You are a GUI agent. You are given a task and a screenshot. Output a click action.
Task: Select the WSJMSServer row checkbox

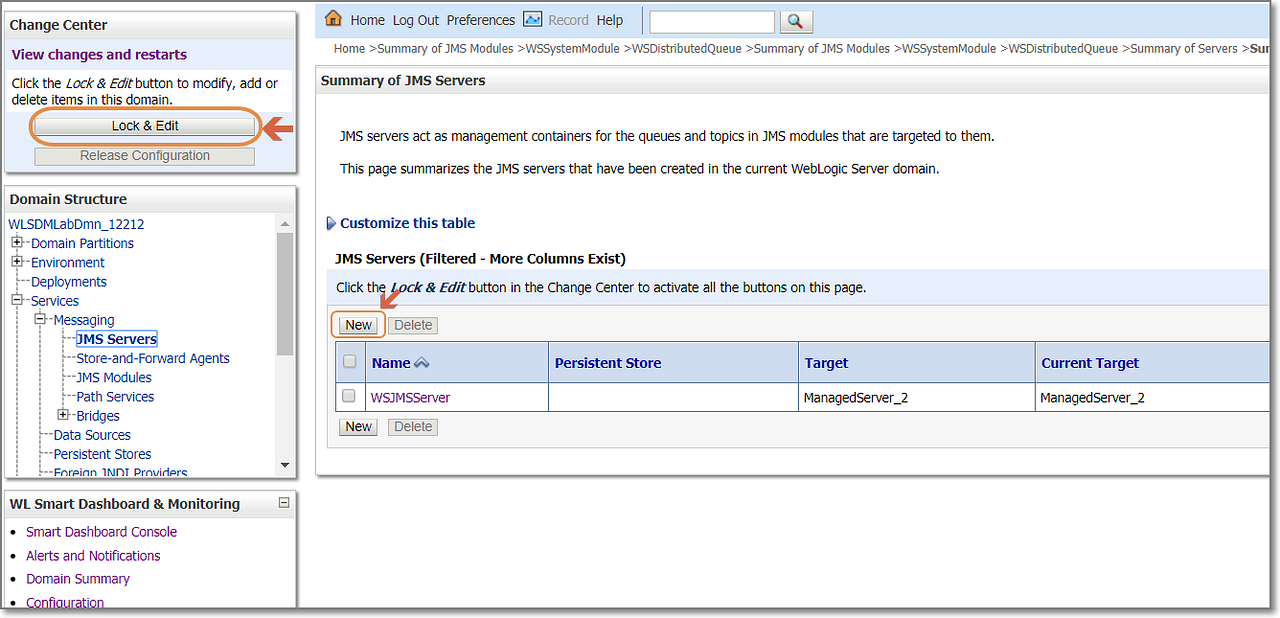click(x=348, y=396)
